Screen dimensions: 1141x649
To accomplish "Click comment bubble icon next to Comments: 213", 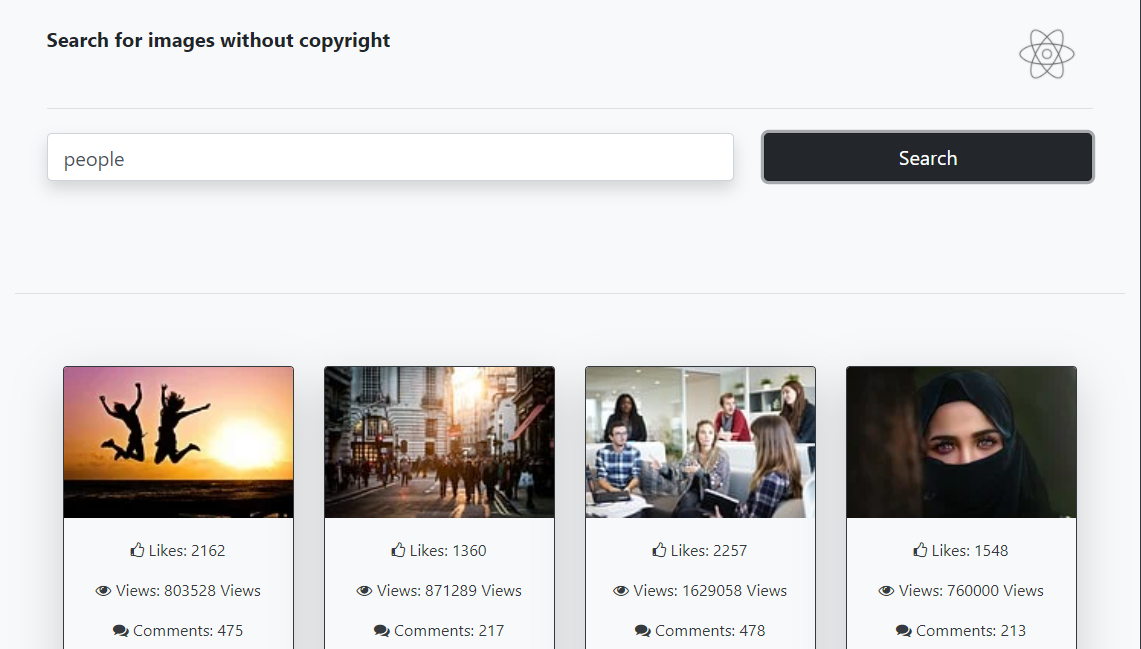I will (x=904, y=631).
